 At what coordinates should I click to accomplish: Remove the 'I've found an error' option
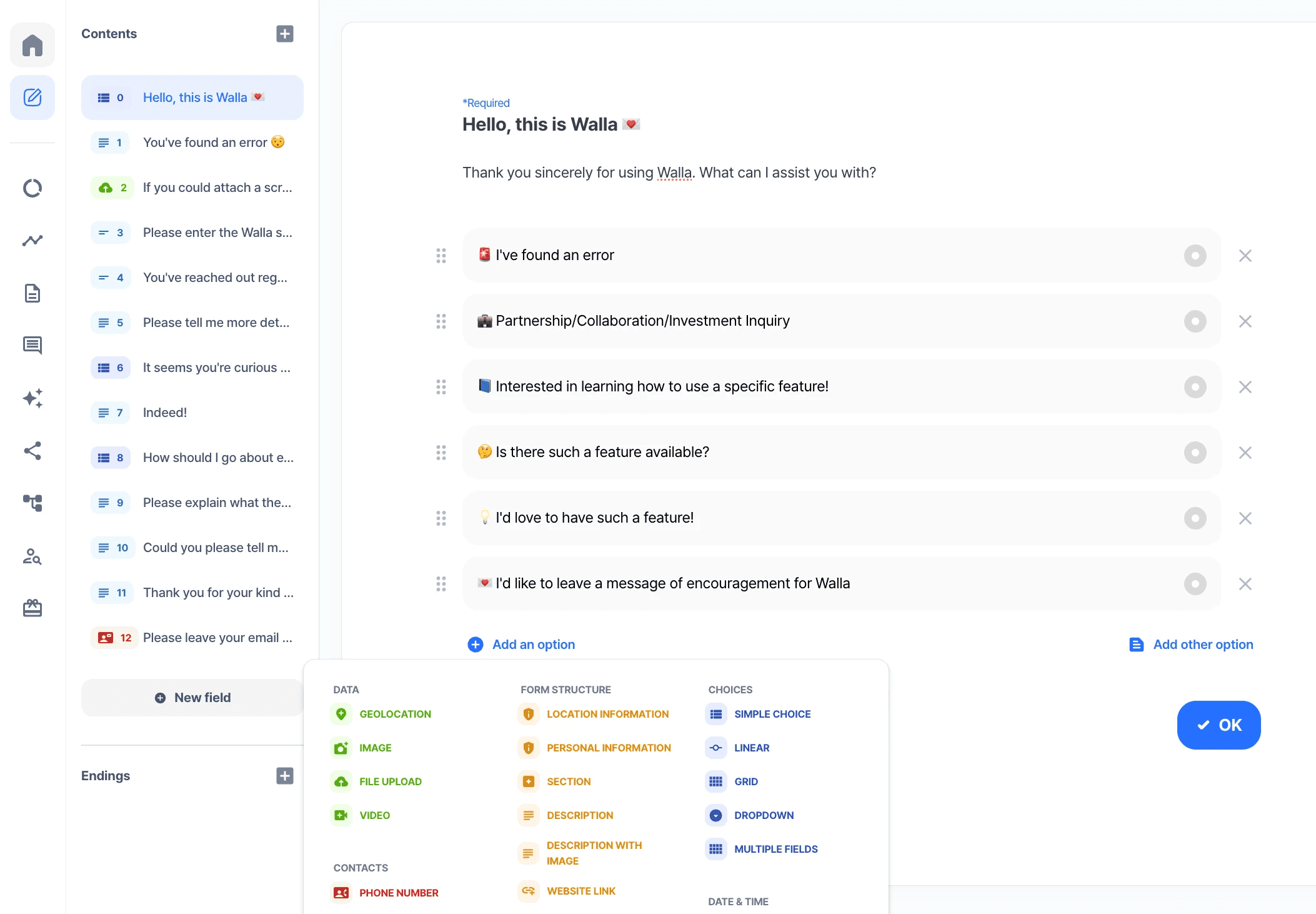click(1245, 256)
